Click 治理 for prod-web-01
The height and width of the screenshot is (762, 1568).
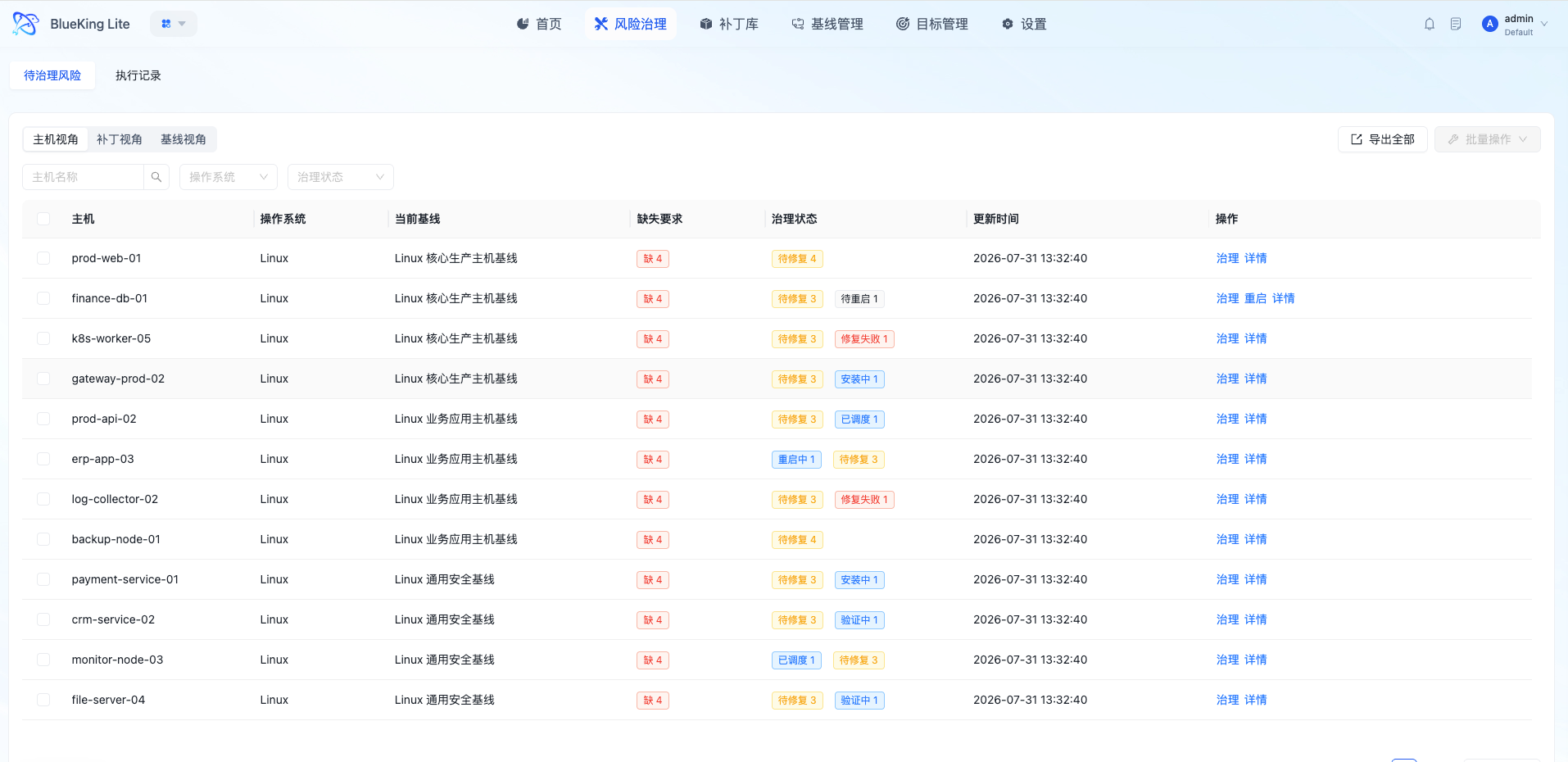point(1227,258)
